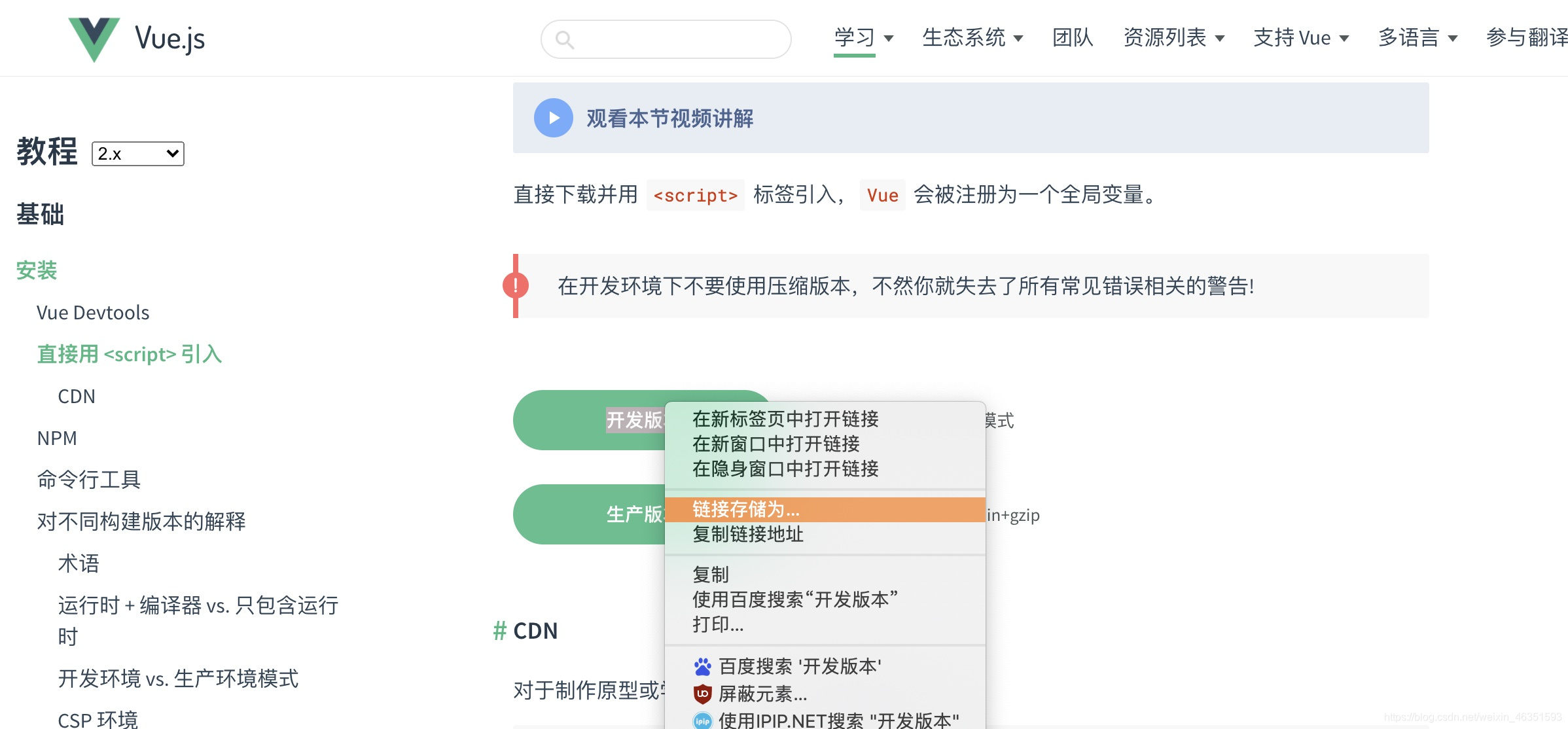
Task: Open CDN sidebar link
Action: point(77,397)
